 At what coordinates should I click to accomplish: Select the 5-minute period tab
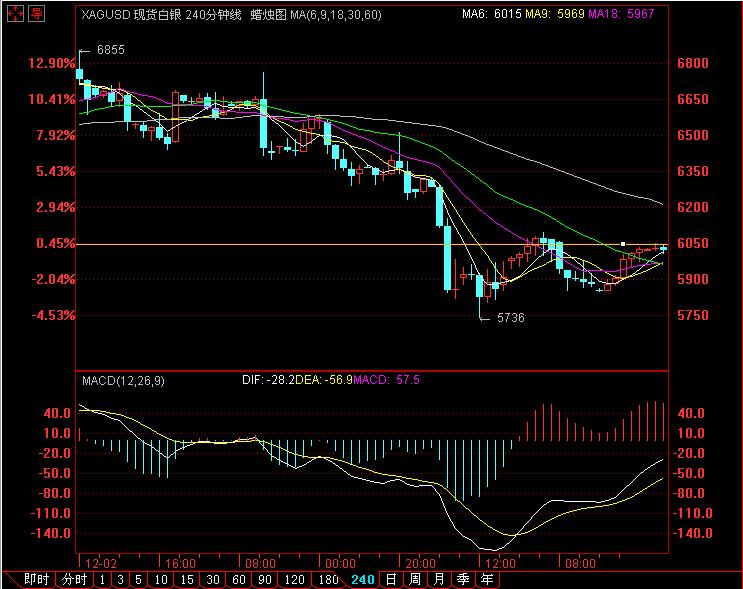138,579
